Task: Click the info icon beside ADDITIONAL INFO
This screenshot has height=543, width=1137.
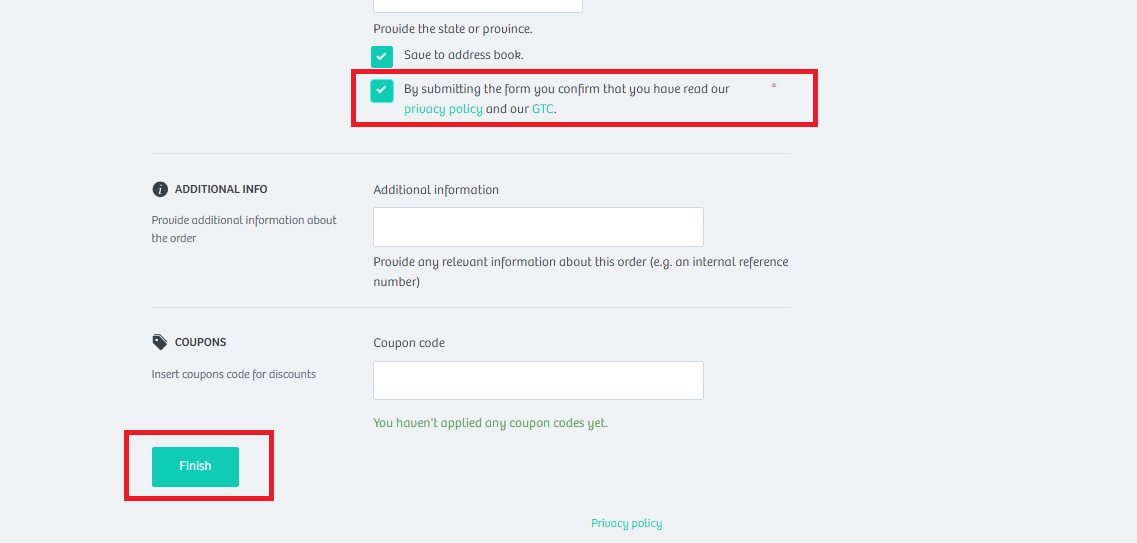Action: (160, 189)
